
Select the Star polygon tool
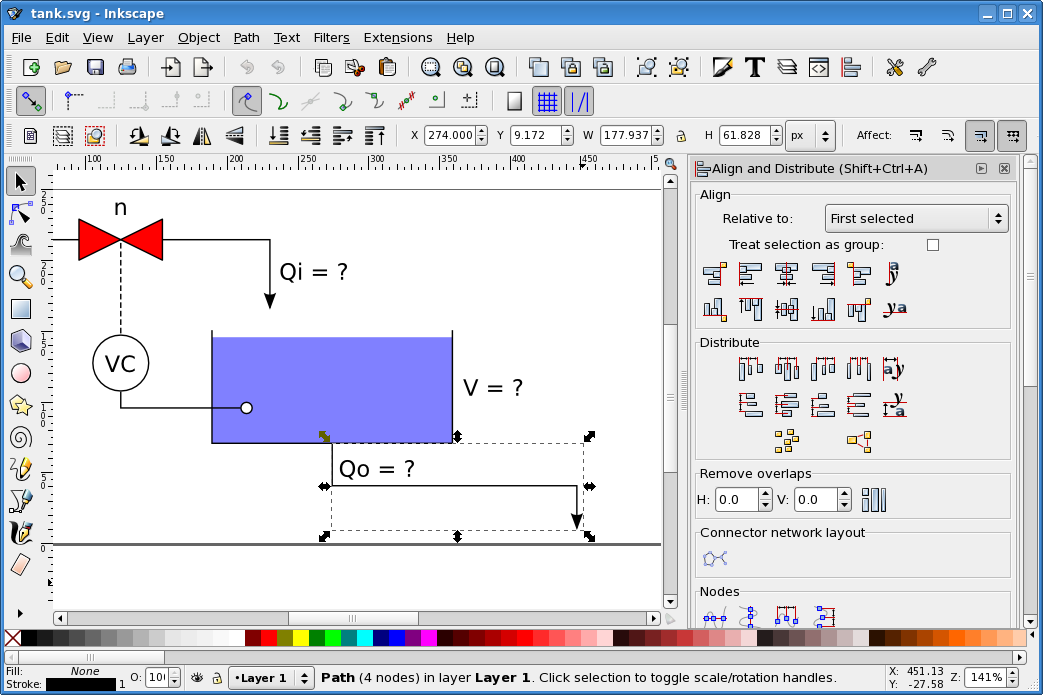click(x=21, y=405)
